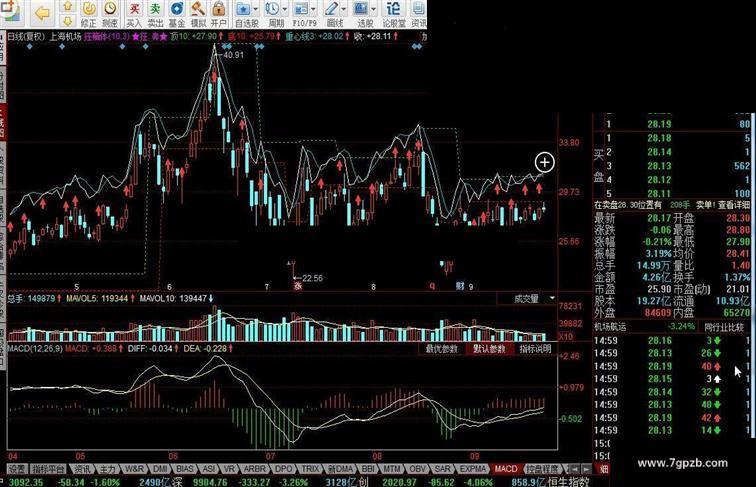Select the EXPMA indicator tab
This screenshot has height=487, width=756.
point(472,469)
